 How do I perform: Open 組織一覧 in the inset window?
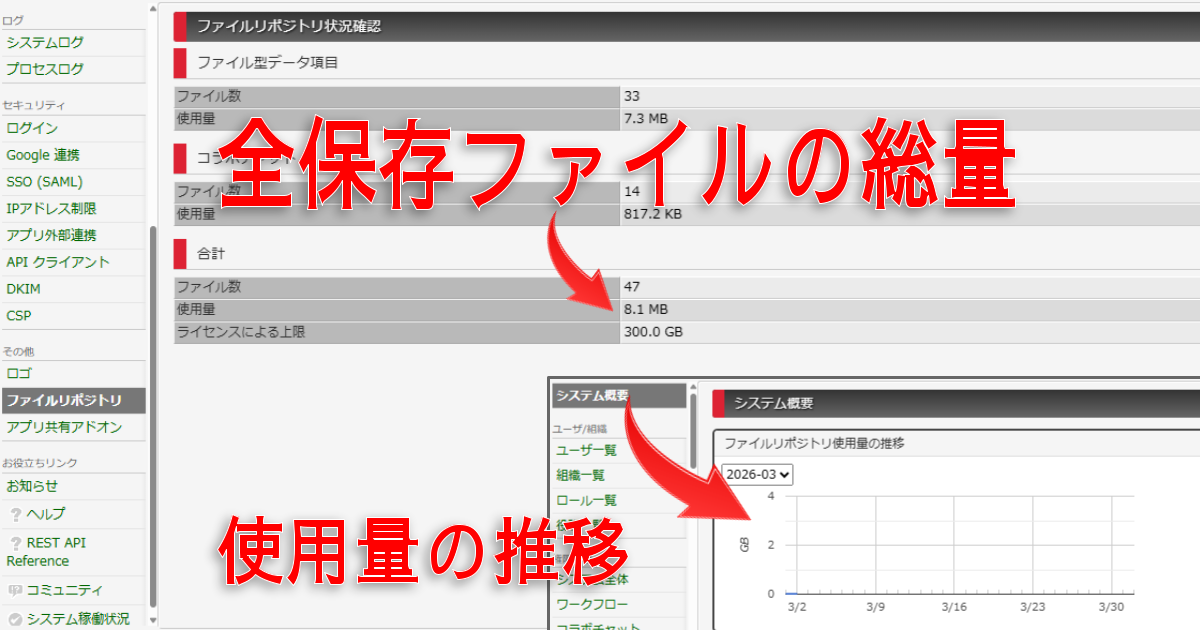pyautogui.click(x=581, y=476)
